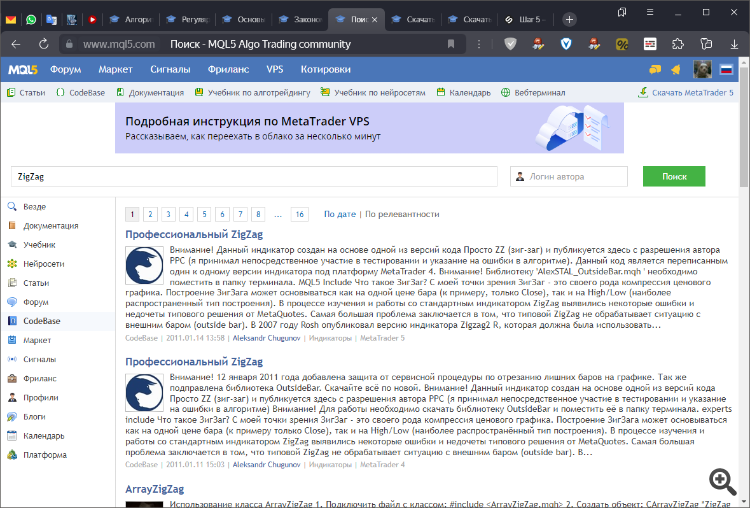Open the user profile avatar
The height and width of the screenshot is (508, 750).
pos(703,70)
